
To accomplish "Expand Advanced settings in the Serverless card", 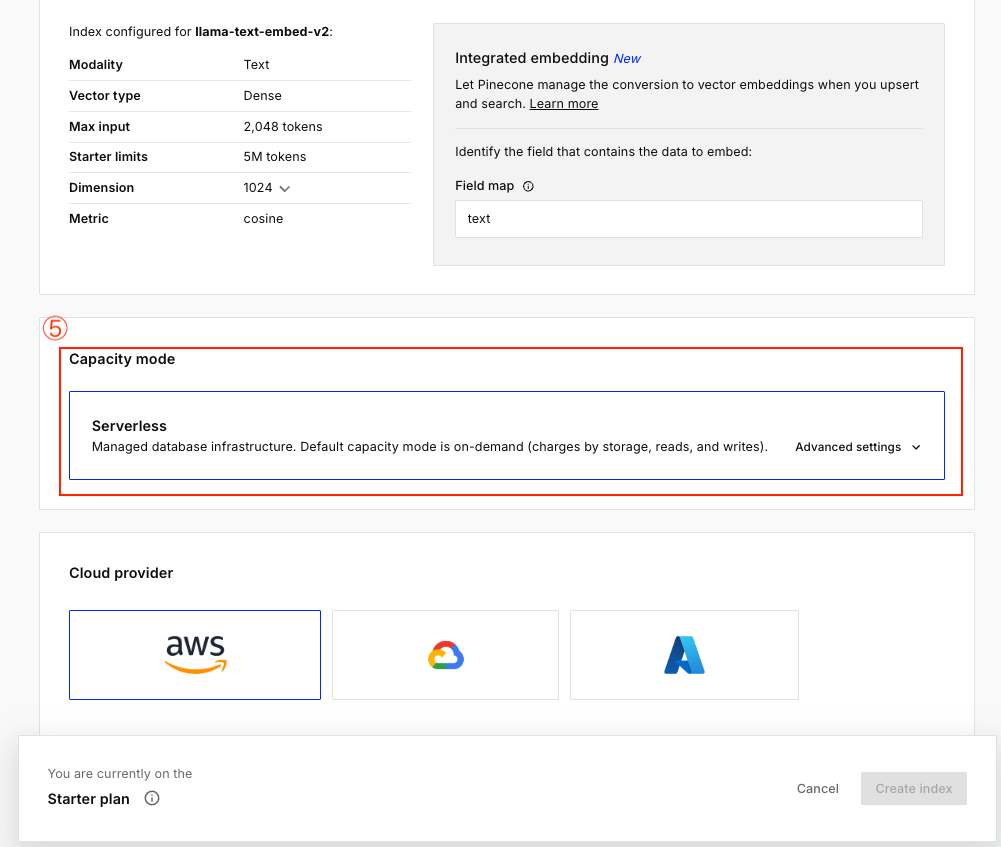I will (x=857, y=447).
